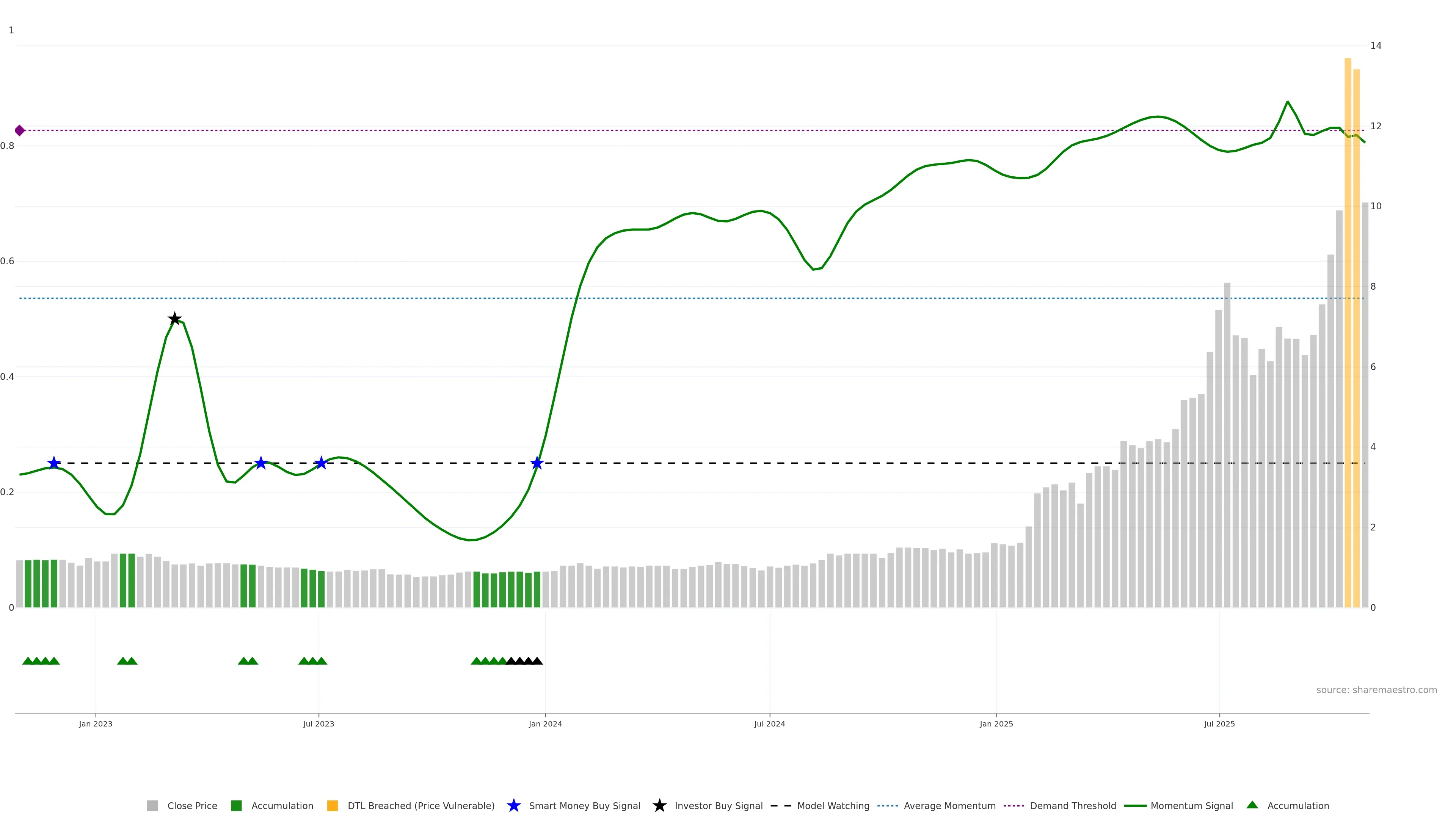Click the blue star near Jul 2023
1456x819 pixels.
coord(321,463)
